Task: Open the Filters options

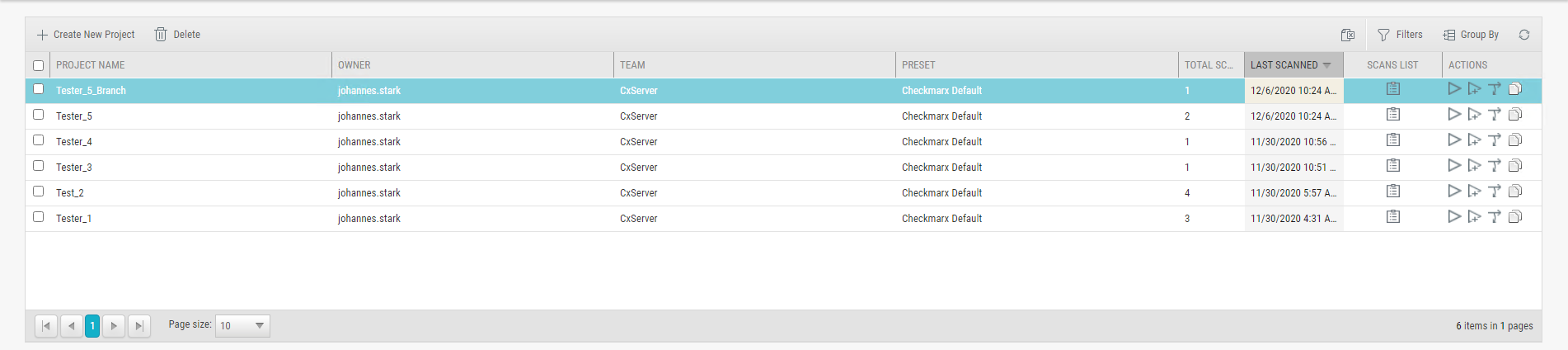Action: pyautogui.click(x=1400, y=35)
